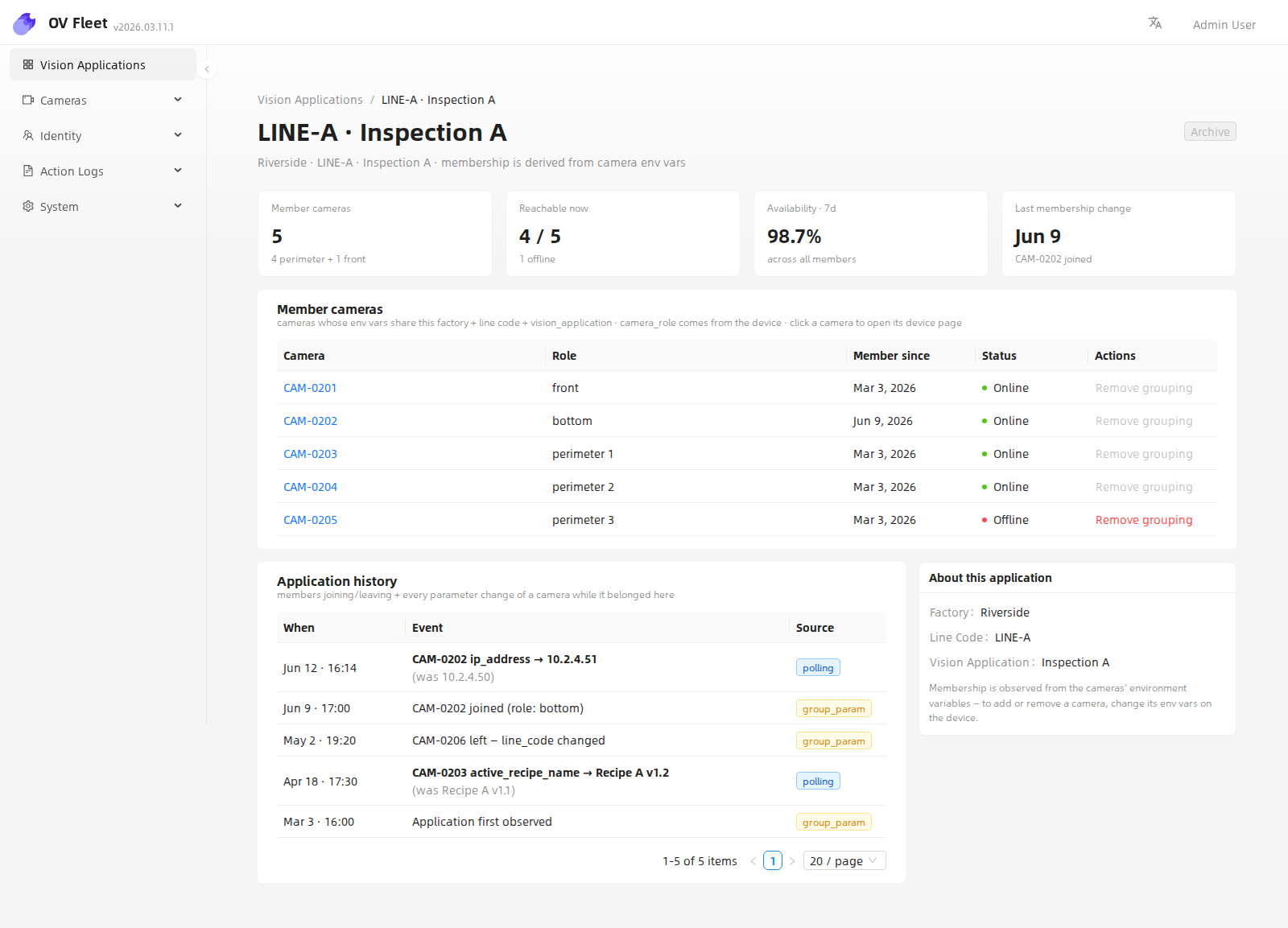The width and height of the screenshot is (1288, 928).
Task: Click the group_param tag on May 2 event
Action: click(833, 740)
